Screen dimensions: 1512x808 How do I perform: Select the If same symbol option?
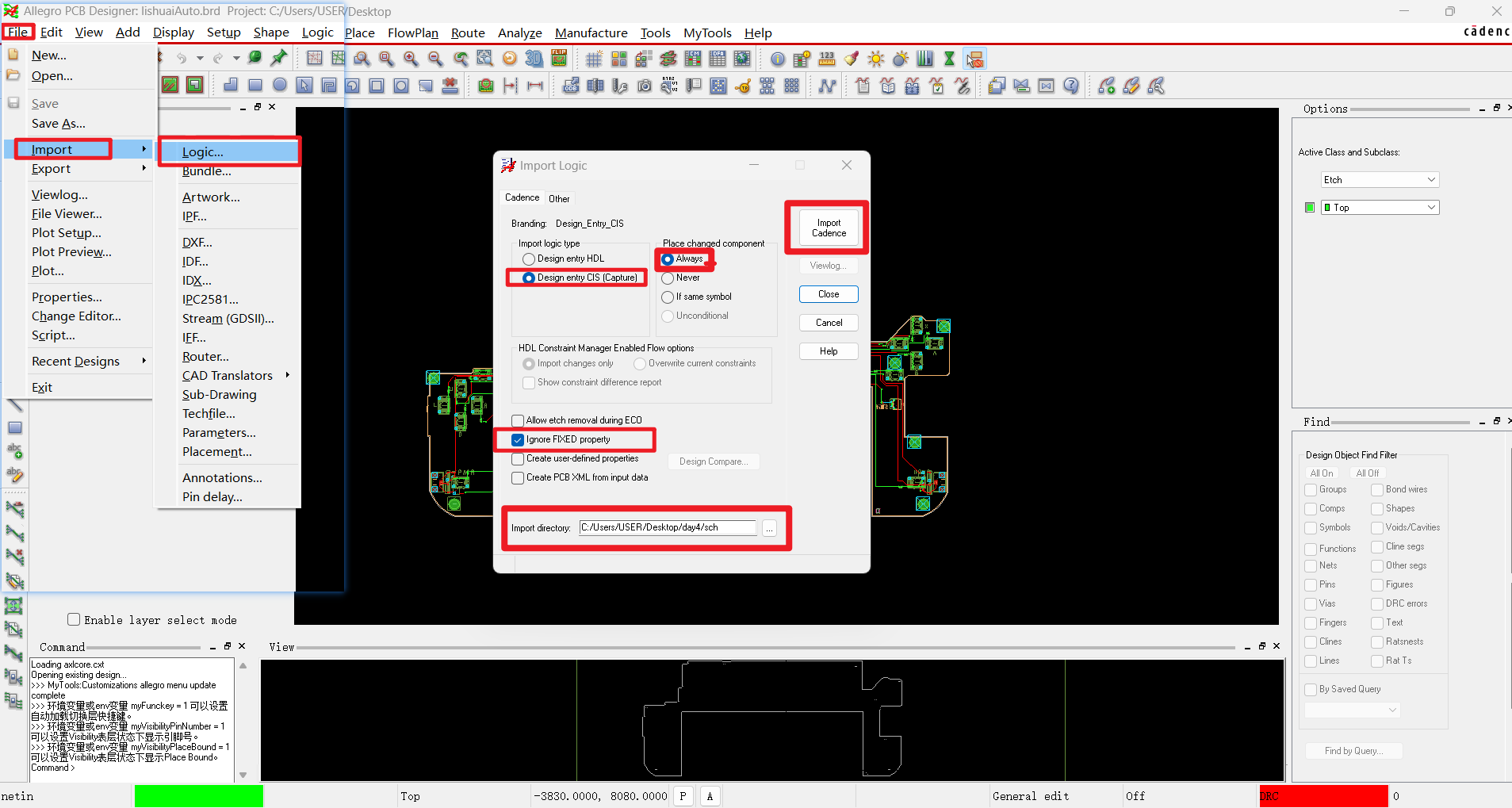click(x=668, y=297)
